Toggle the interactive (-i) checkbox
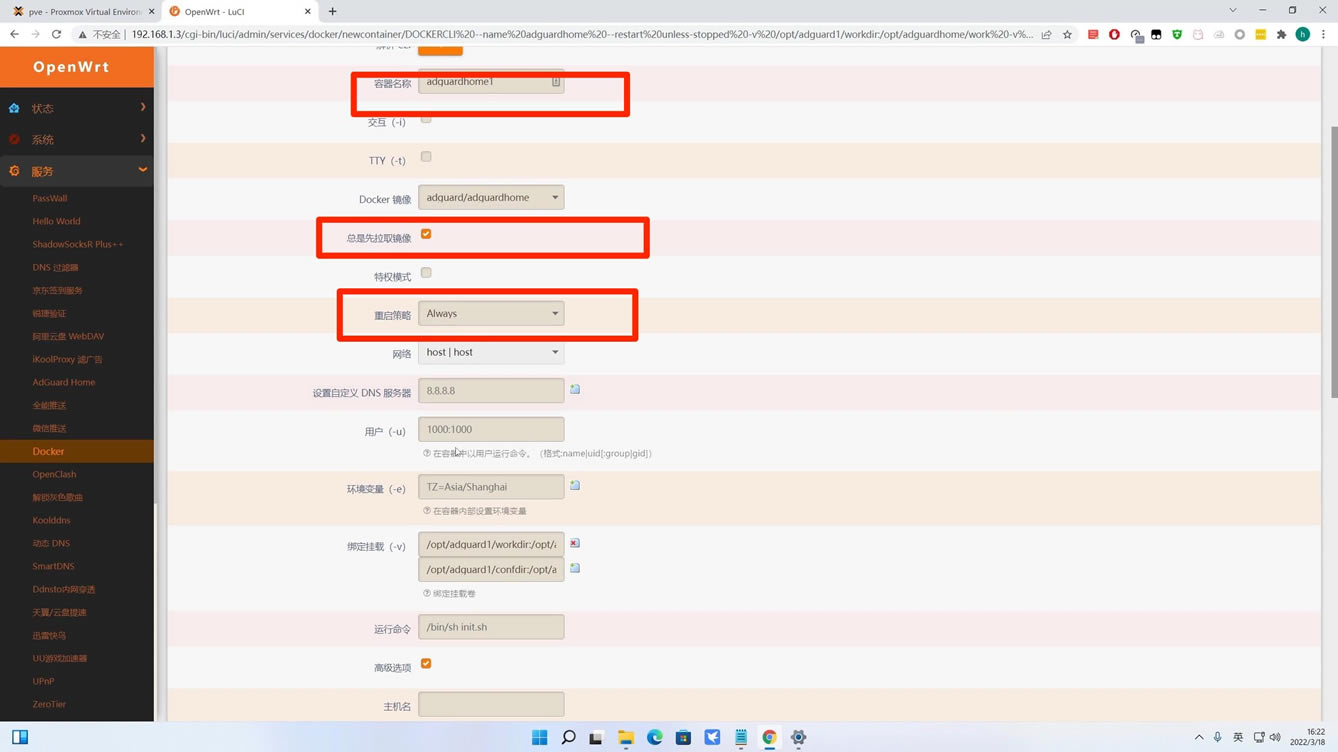This screenshot has width=1338, height=752. (x=426, y=118)
